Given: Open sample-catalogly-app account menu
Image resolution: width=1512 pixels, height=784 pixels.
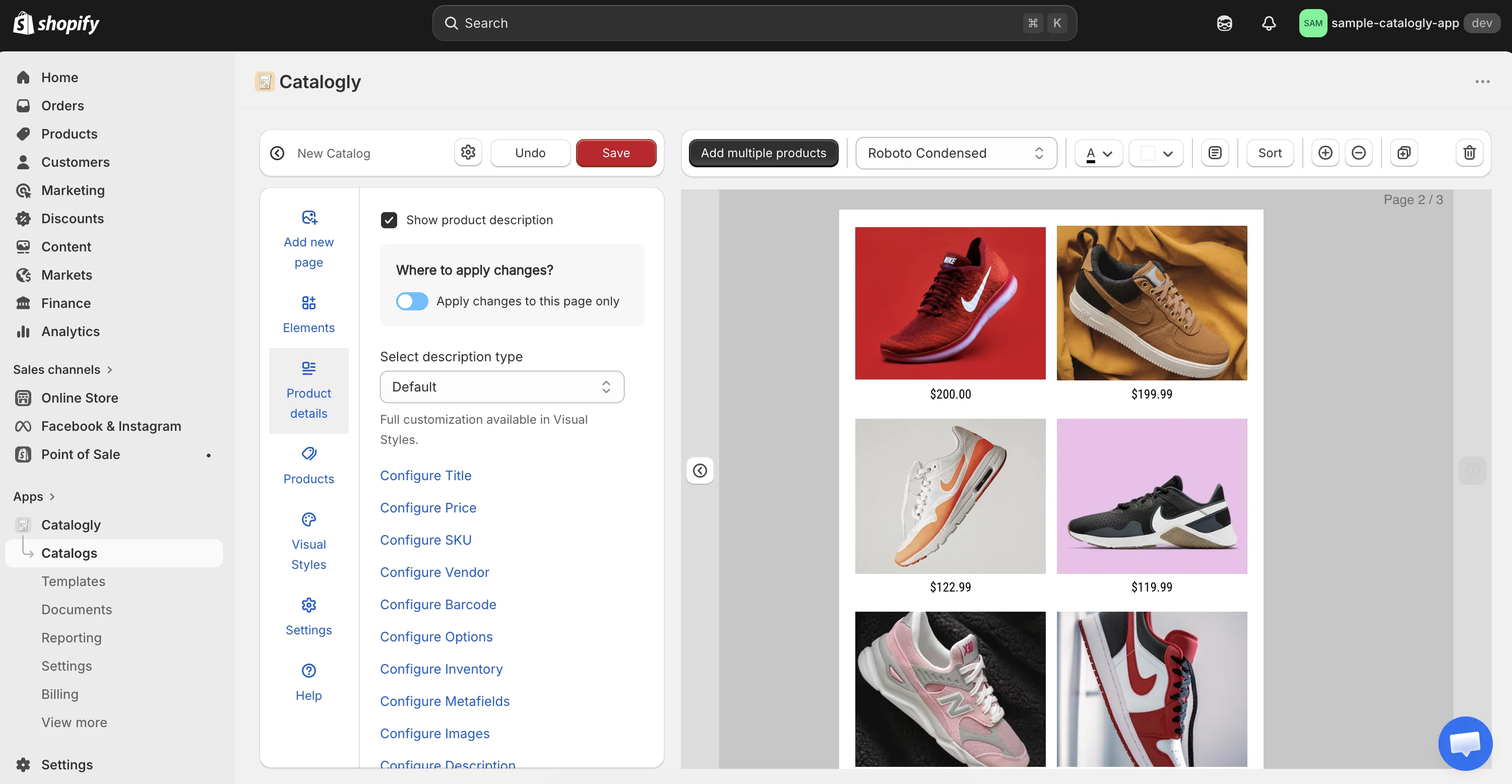Looking at the screenshot, I should click(1399, 23).
